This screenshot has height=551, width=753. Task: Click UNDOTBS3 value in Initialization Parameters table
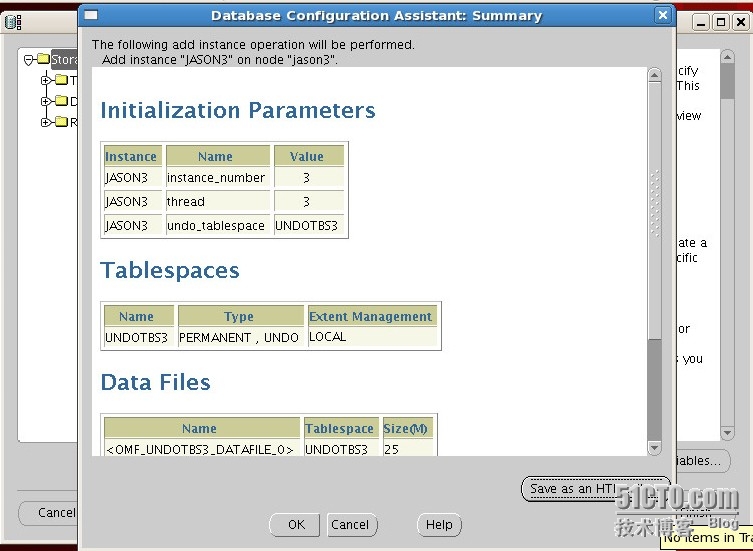click(307, 225)
